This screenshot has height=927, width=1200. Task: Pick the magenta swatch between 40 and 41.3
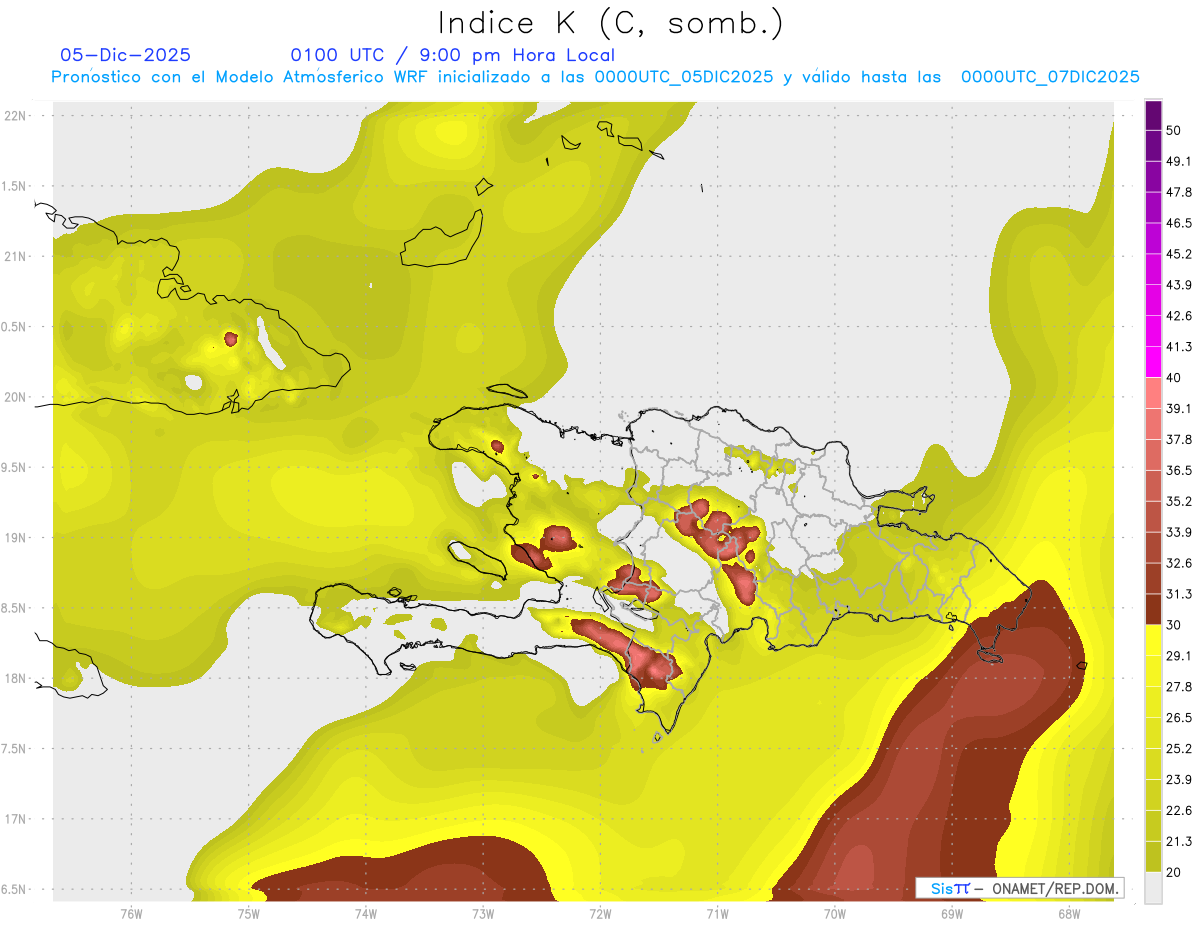click(1153, 362)
